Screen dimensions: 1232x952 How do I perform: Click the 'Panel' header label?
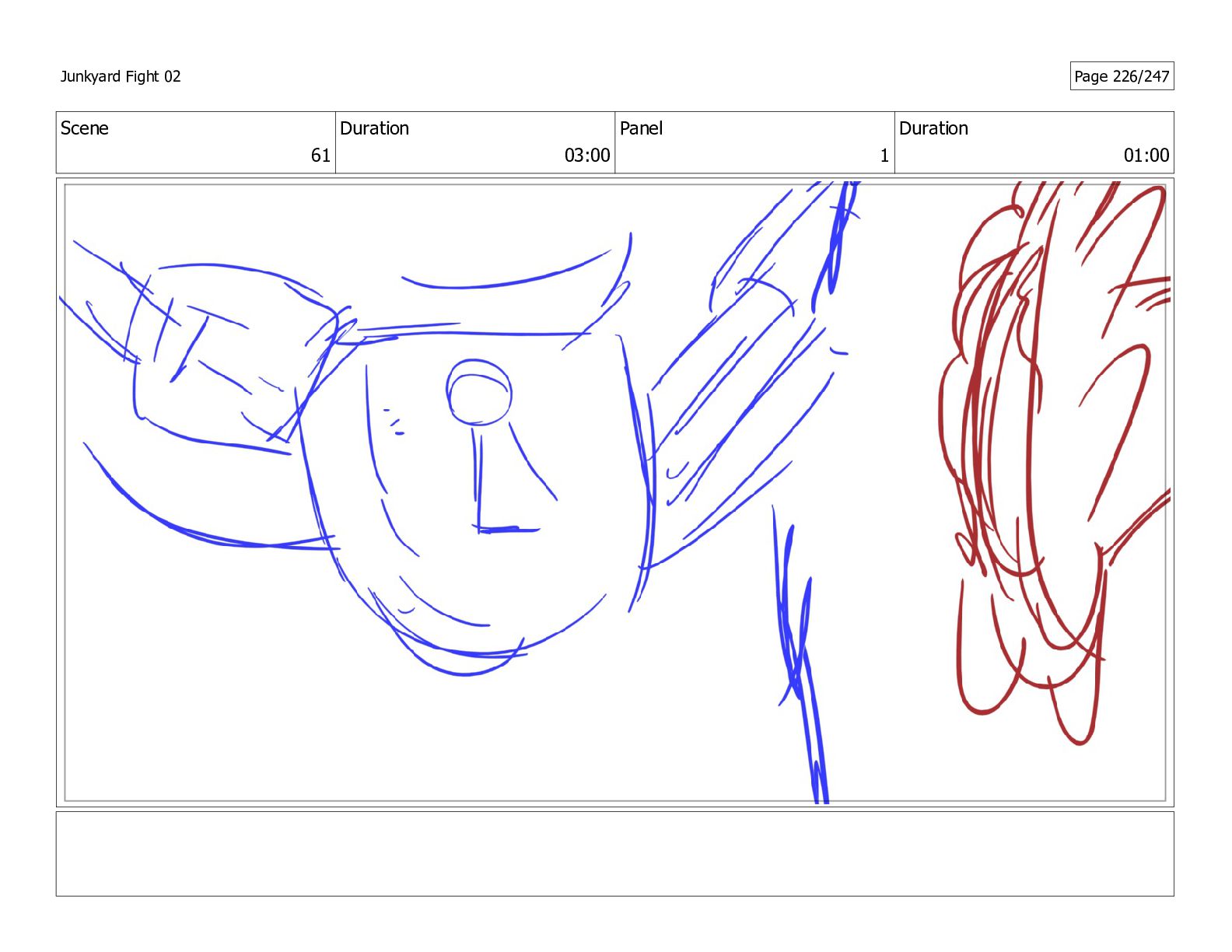[642, 128]
